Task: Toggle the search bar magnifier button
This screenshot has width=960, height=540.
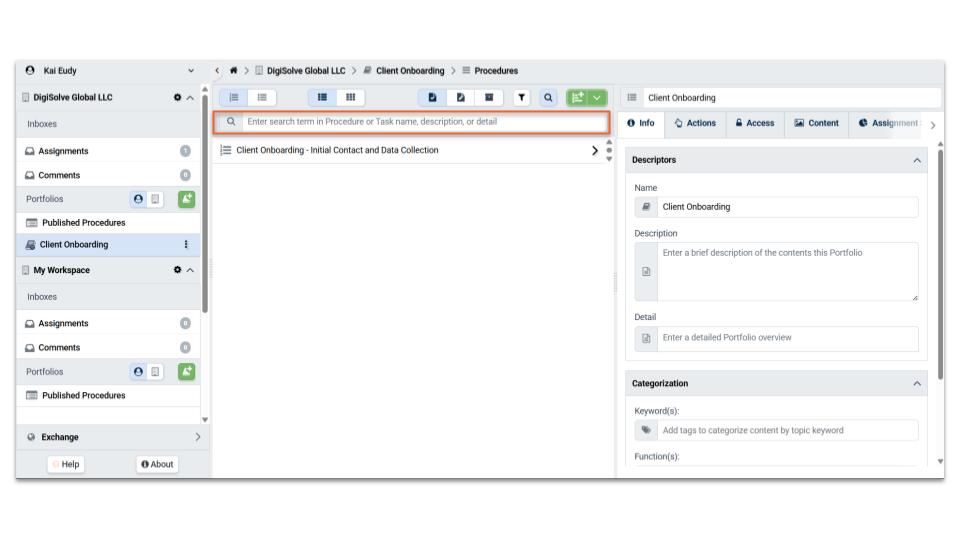Action: coord(548,97)
